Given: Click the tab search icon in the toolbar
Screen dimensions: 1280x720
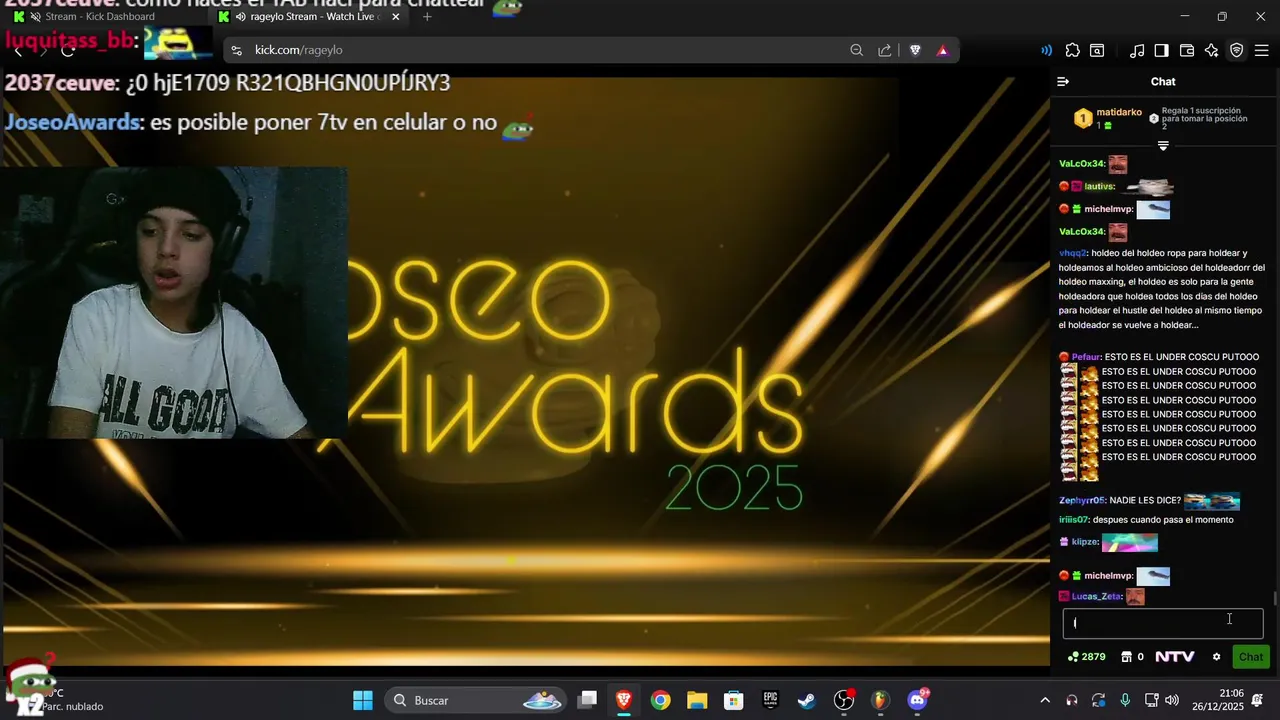Looking at the screenshot, I should click(x=1097, y=50).
